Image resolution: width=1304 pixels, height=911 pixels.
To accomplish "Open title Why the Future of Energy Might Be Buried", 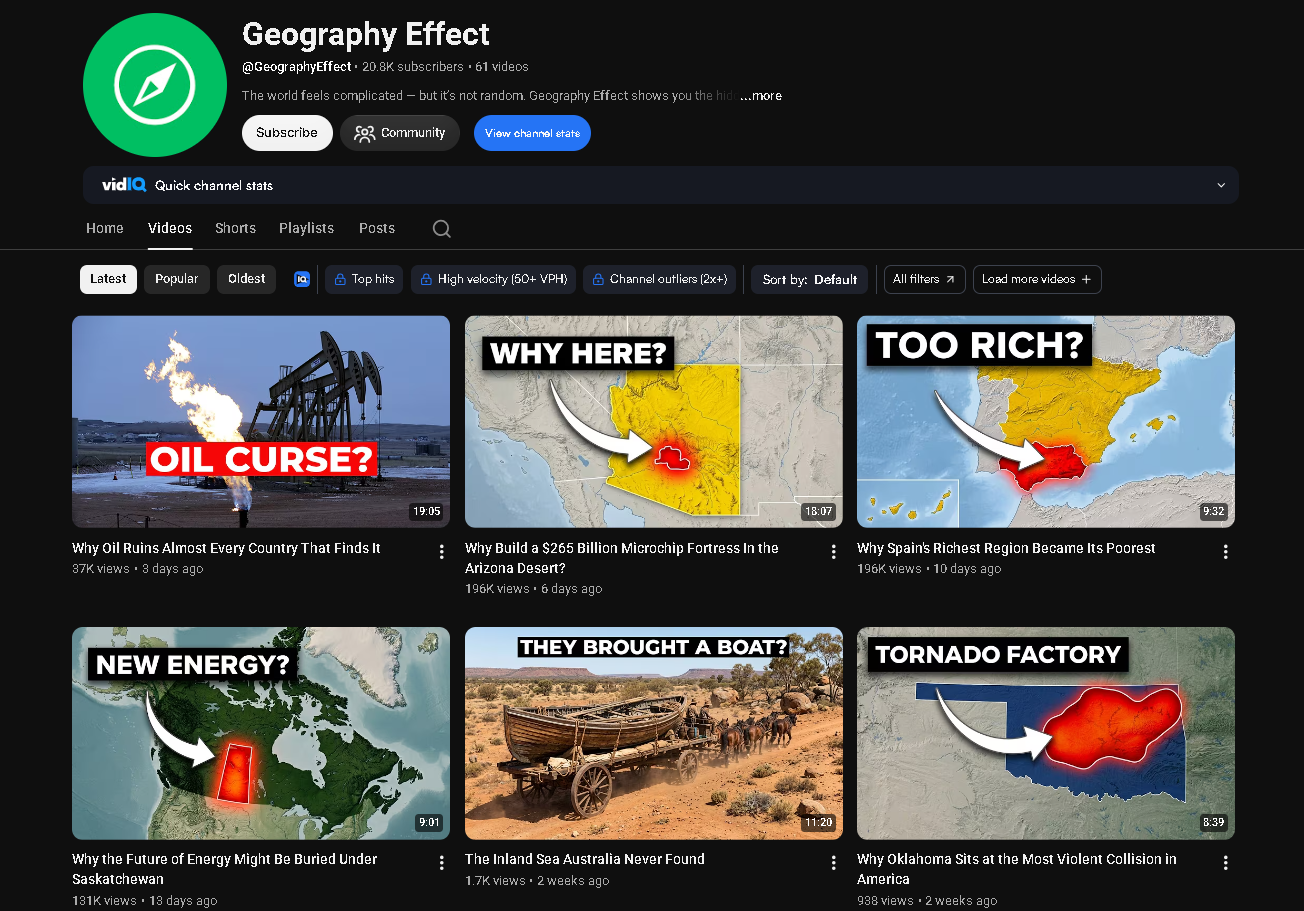I will click(225, 869).
